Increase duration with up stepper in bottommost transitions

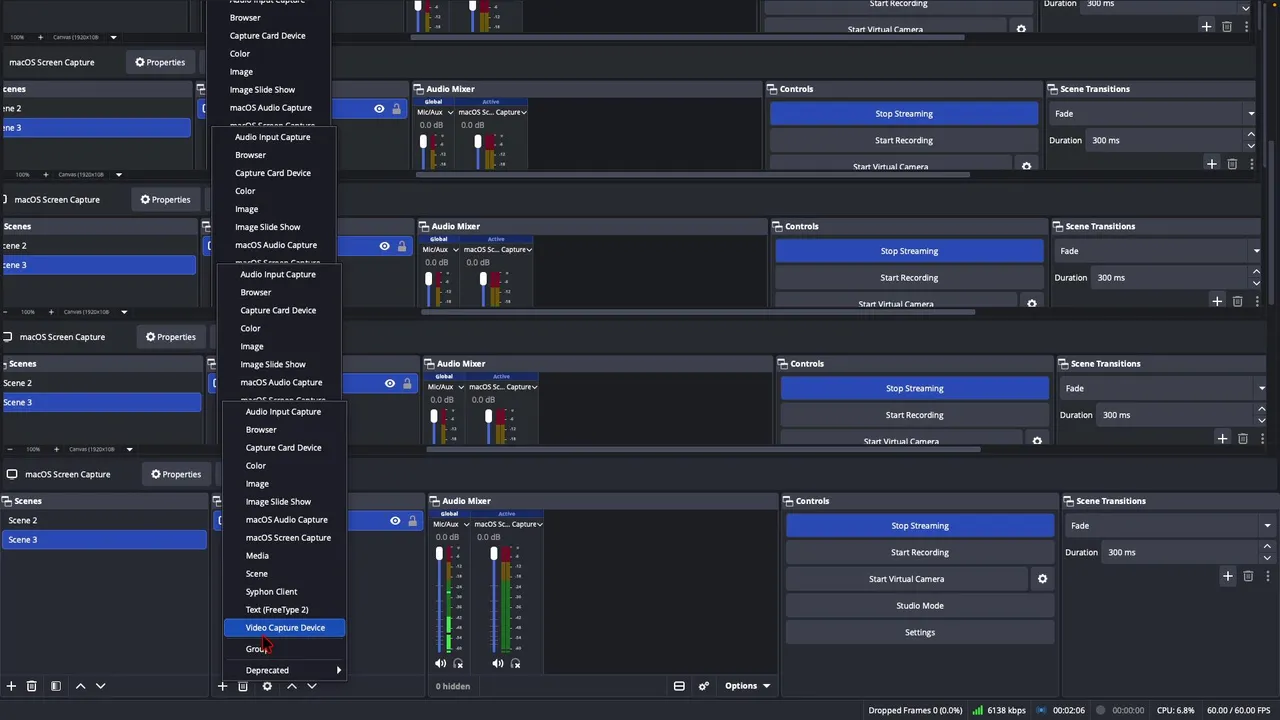[x=1267, y=547]
